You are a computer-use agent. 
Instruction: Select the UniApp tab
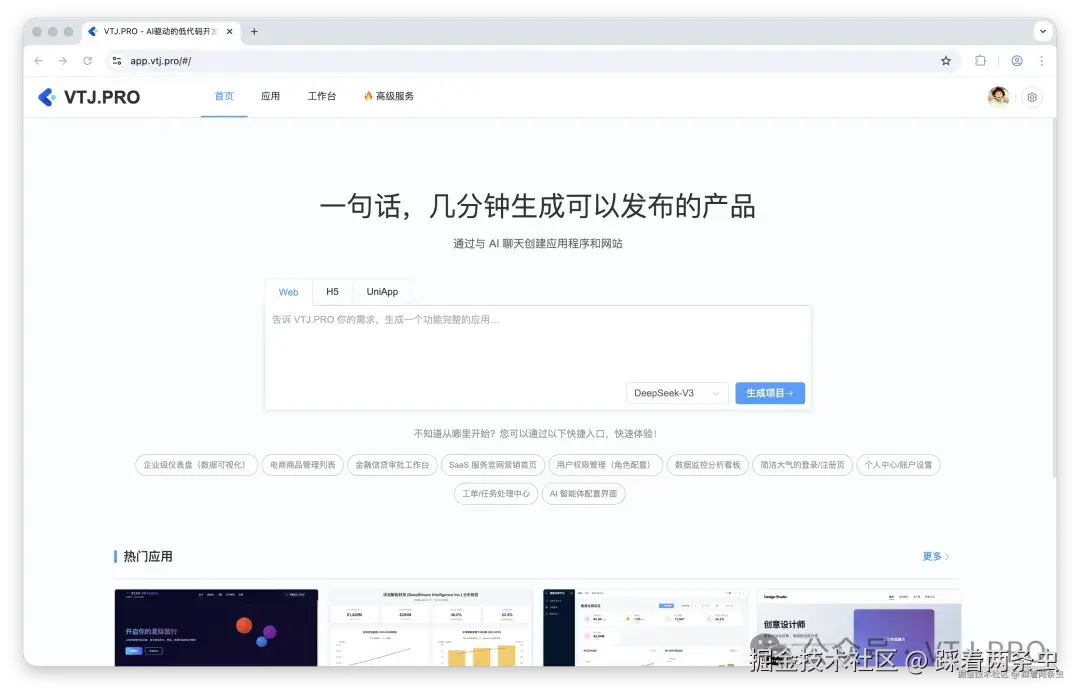pyautogui.click(x=382, y=291)
